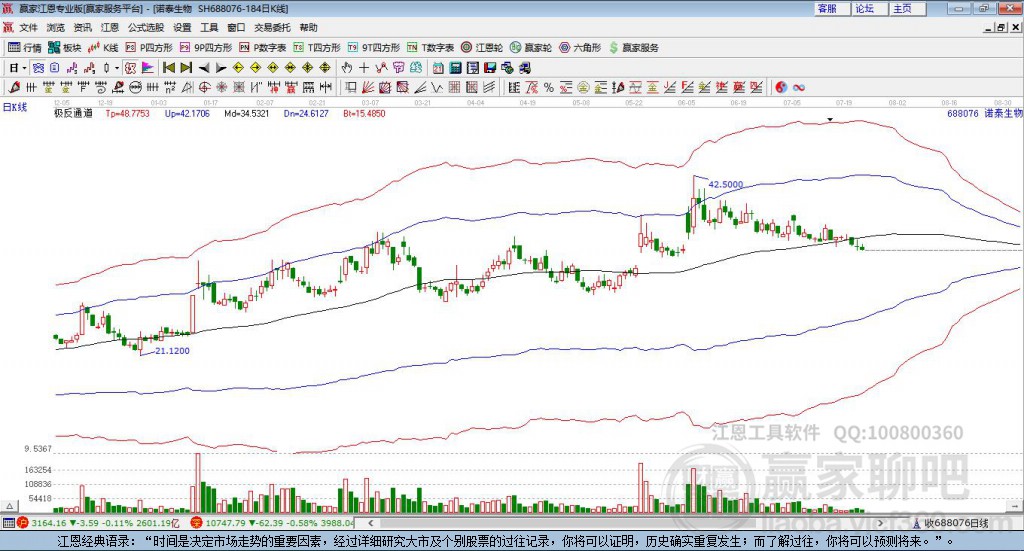Screen dimensions: 1024x551
Task: Open the 板块 sector view
Action: [x=65, y=48]
